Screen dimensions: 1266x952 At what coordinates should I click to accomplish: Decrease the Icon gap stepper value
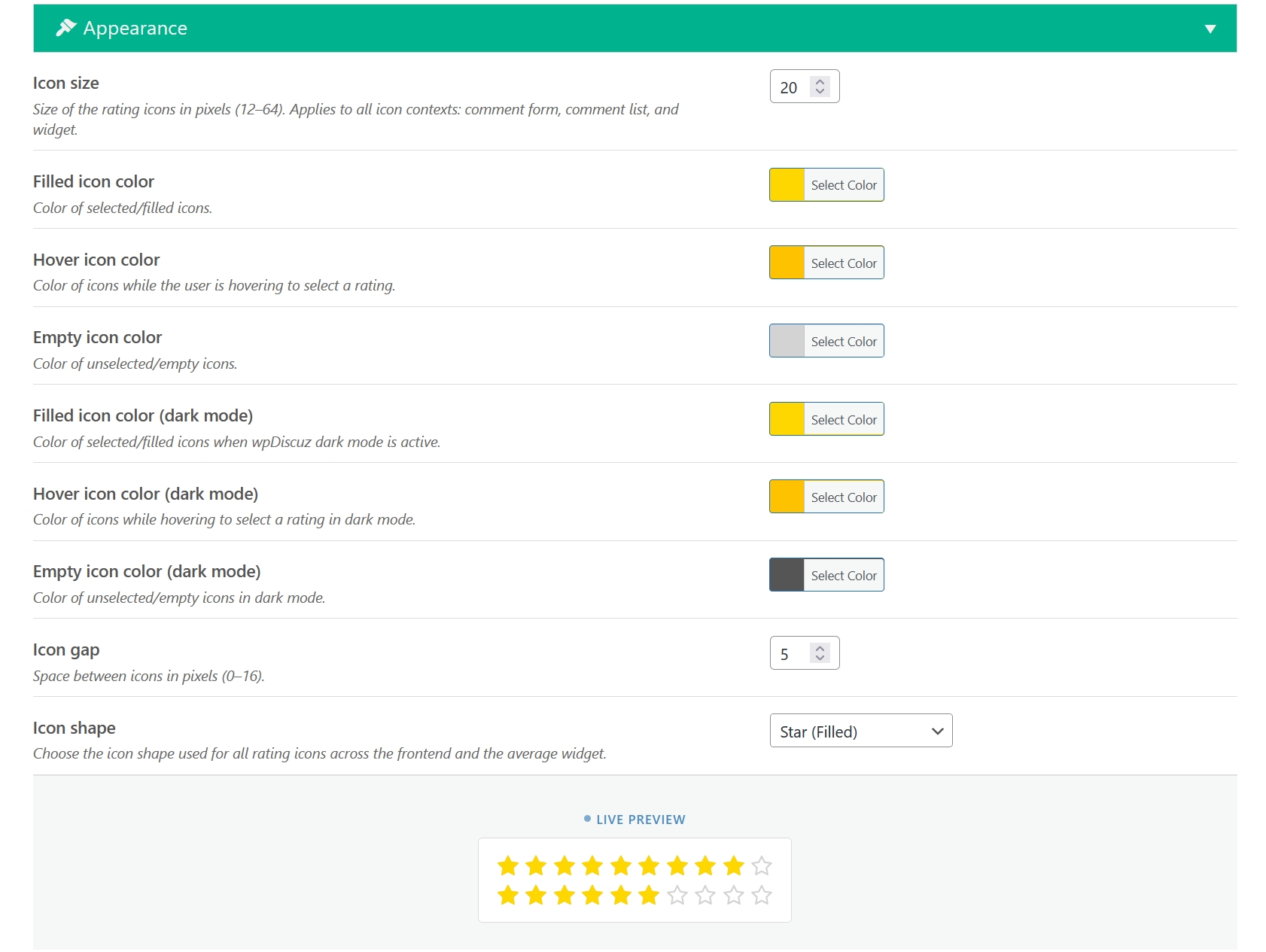[x=820, y=658]
